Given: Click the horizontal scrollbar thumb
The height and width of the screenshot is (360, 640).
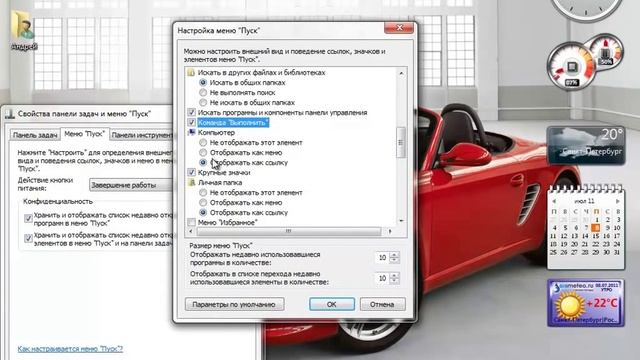Looking at the screenshot, I should click(289, 231).
